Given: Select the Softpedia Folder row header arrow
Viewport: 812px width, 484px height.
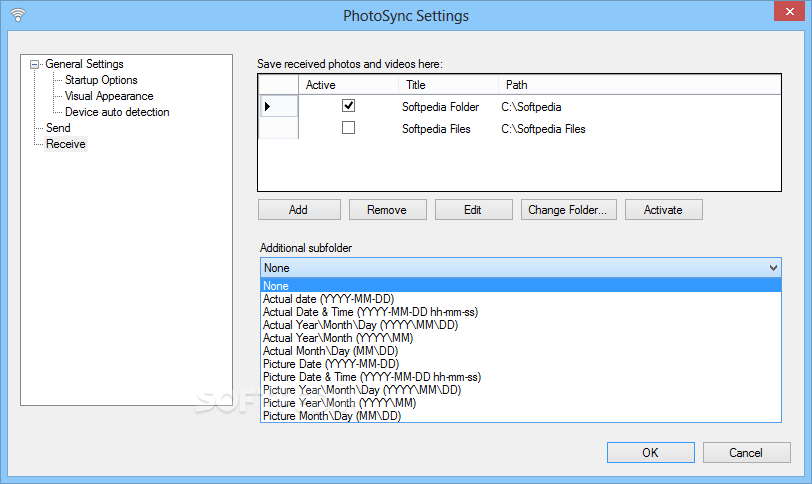Looking at the screenshot, I should (278, 107).
